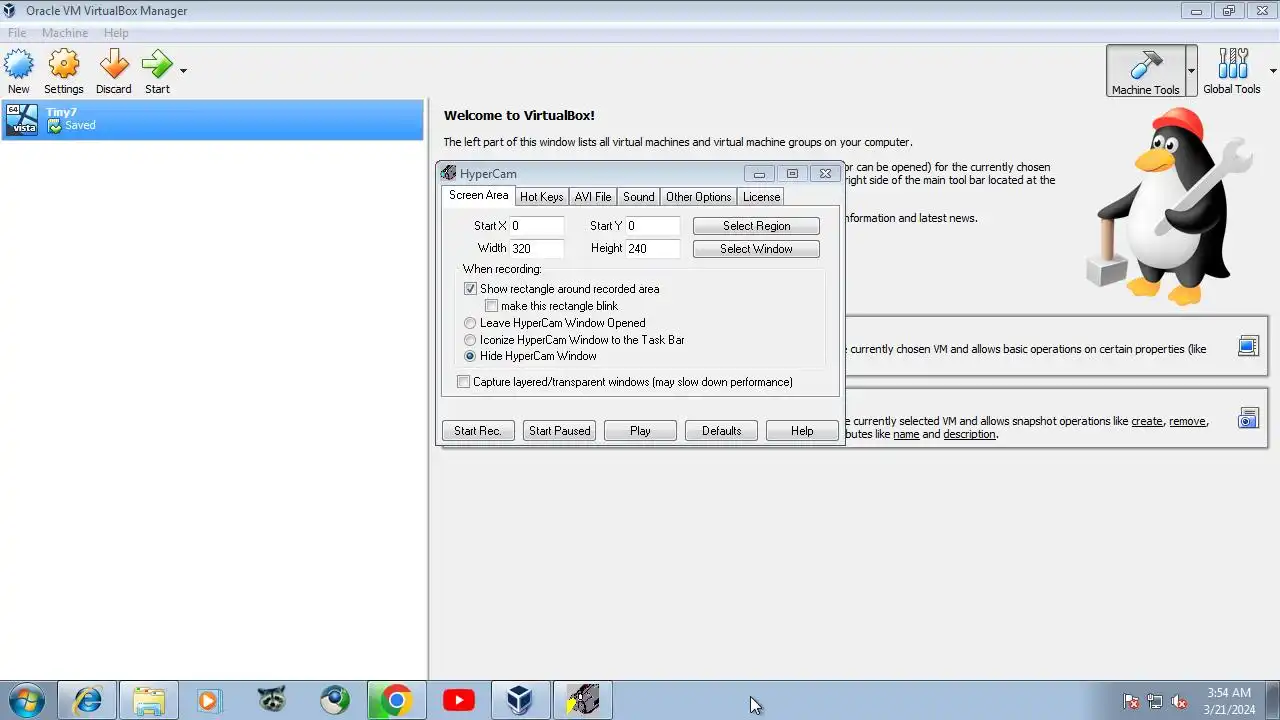Click the Start Paused button
Viewport: 1280px width, 720px height.
pos(559,431)
